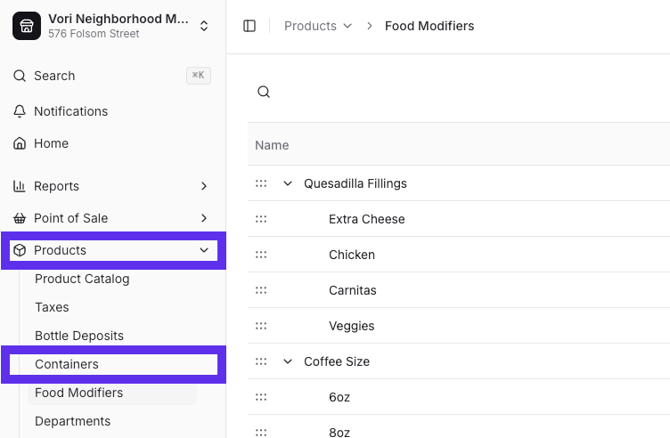This screenshot has width=670, height=438.
Task: Collapse the Coffee Size group
Action: tap(288, 362)
